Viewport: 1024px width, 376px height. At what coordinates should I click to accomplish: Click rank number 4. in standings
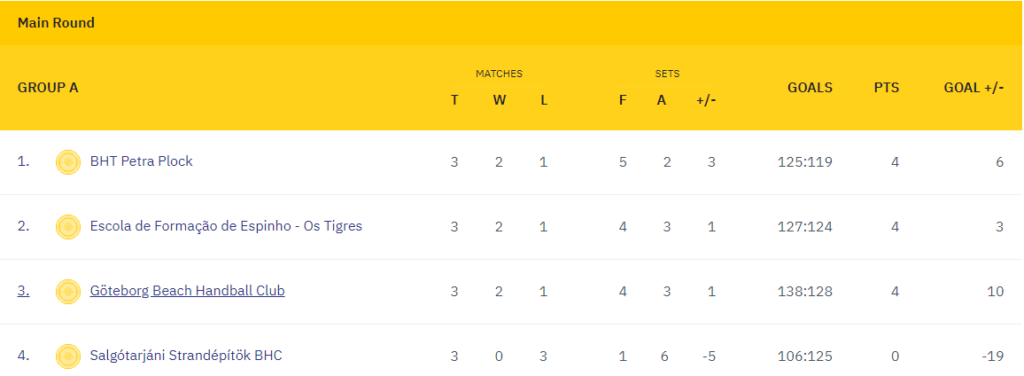[x=24, y=356]
